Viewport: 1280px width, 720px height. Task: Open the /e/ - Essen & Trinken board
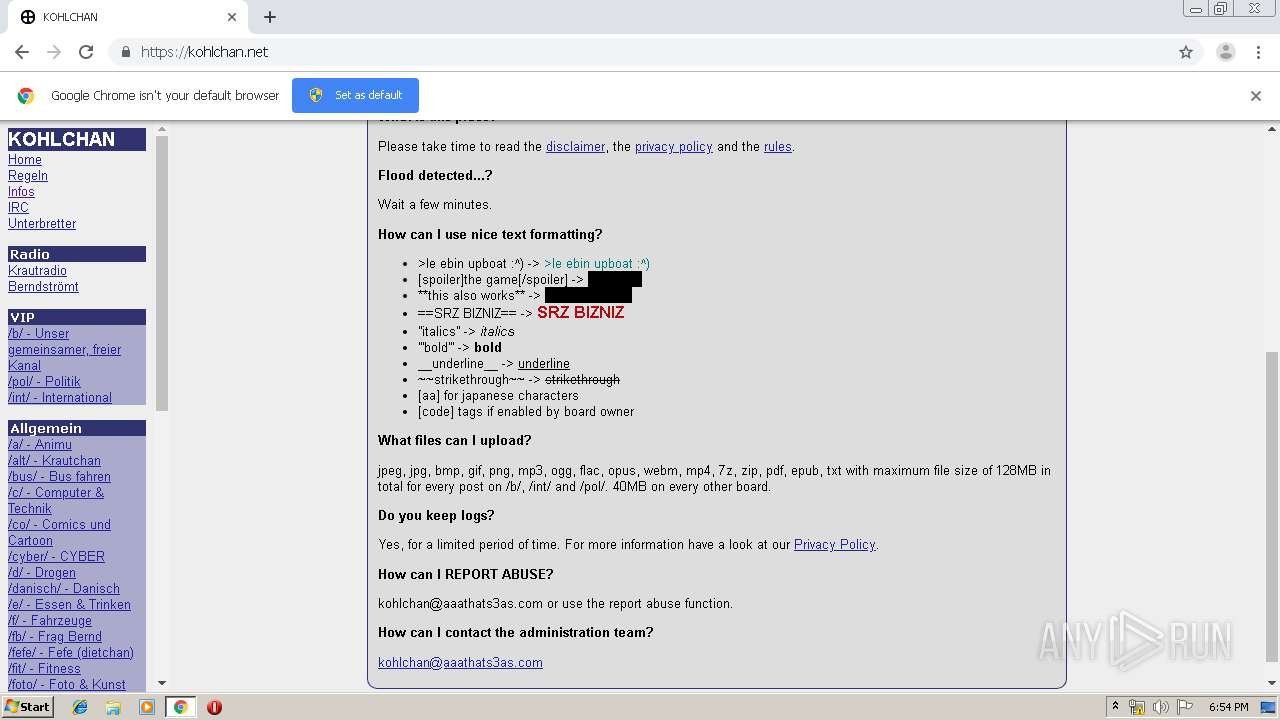69,604
